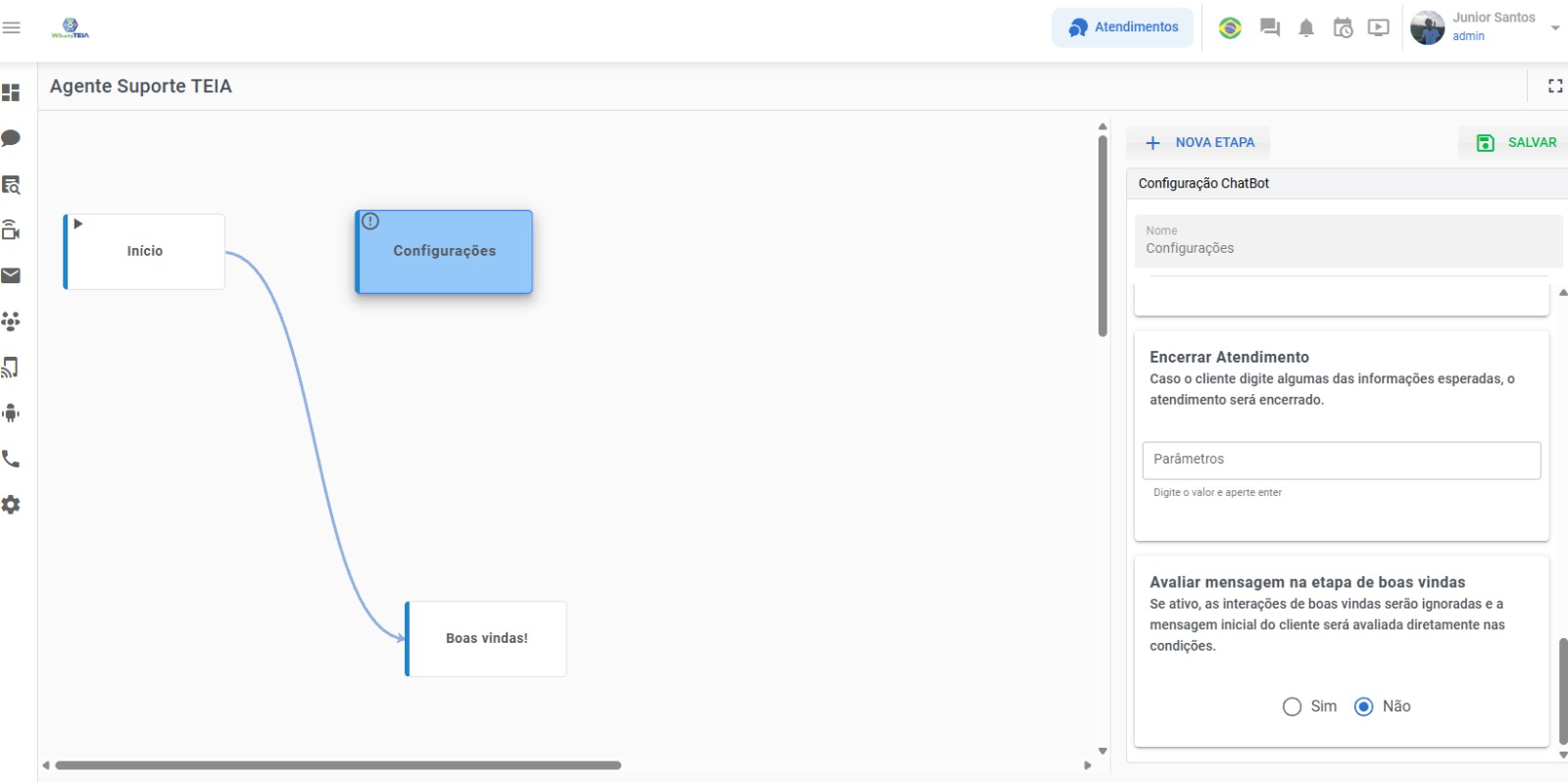Click scroll-down arrow of flow canvas scrollbar
The image size is (1568, 783).
click(x=1102, y=751)
